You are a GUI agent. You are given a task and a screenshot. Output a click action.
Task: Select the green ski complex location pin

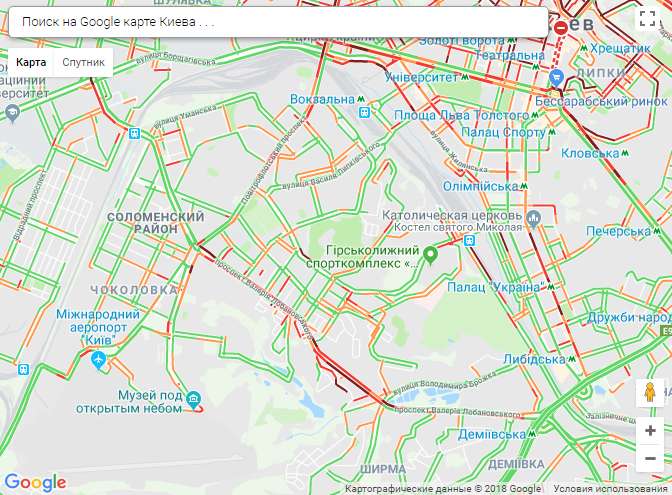430,255
